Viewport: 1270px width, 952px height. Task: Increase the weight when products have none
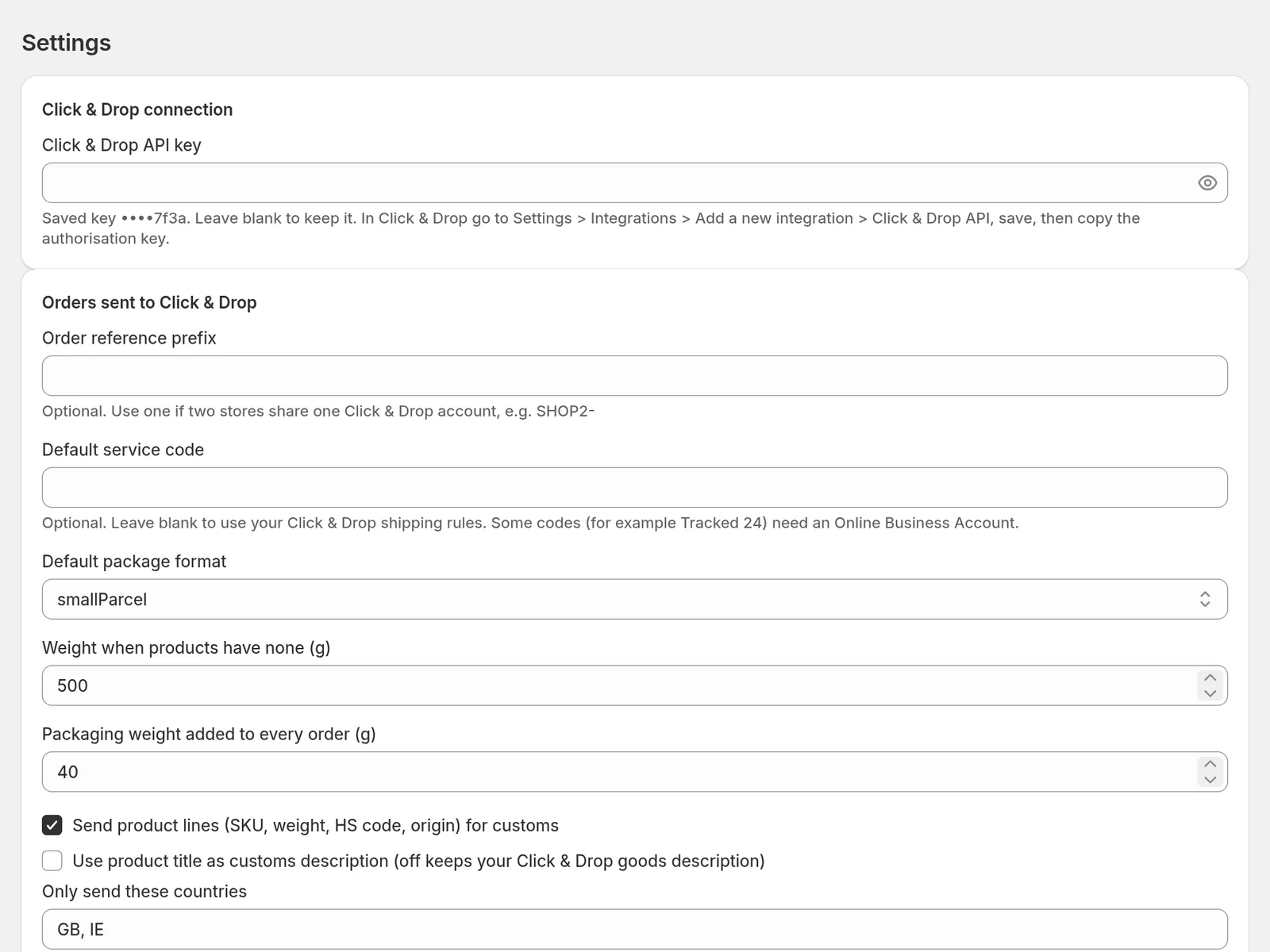(x=1210, y=678)
